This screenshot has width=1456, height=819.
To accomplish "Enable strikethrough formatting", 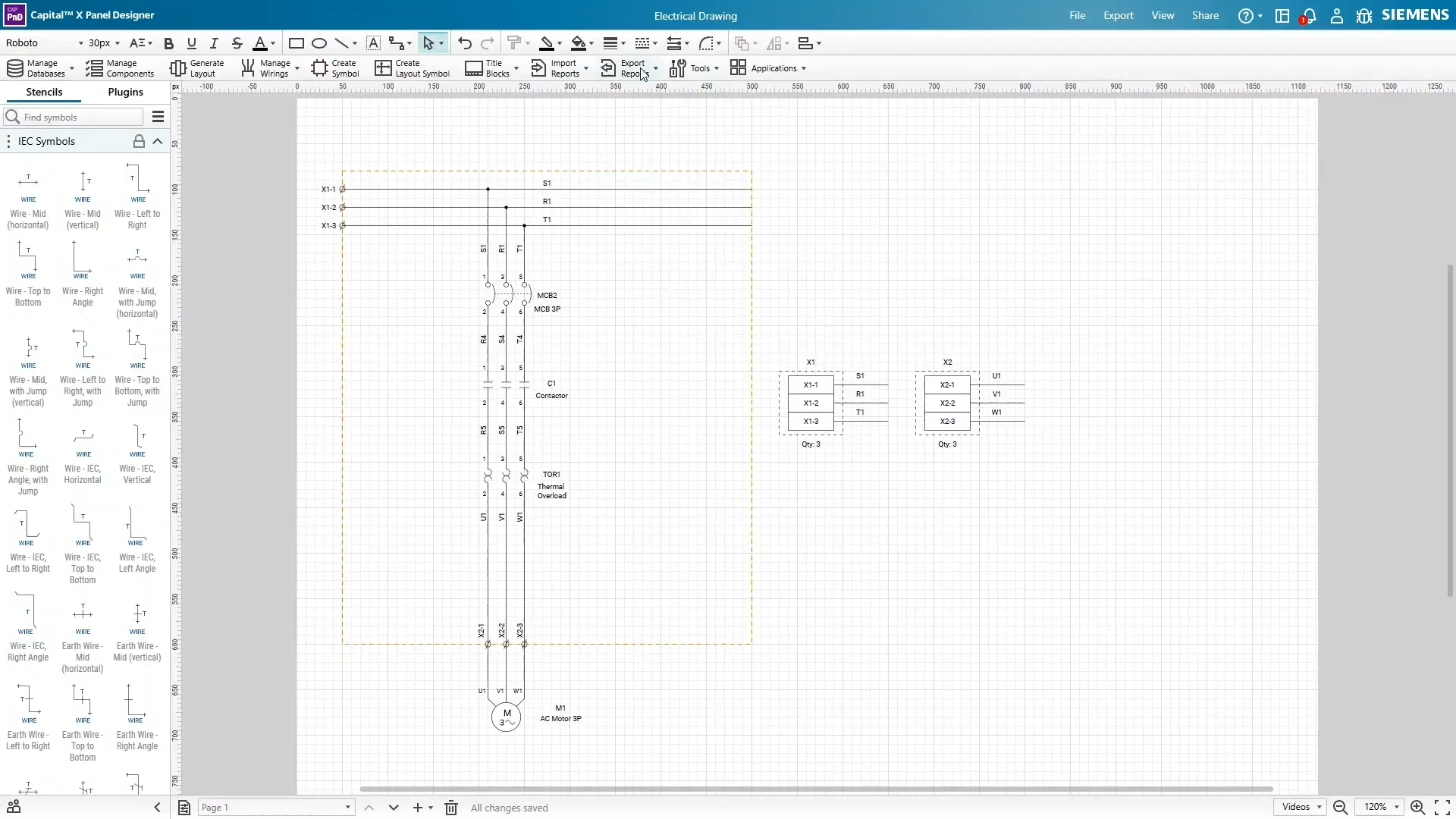I will coord(237,43).
